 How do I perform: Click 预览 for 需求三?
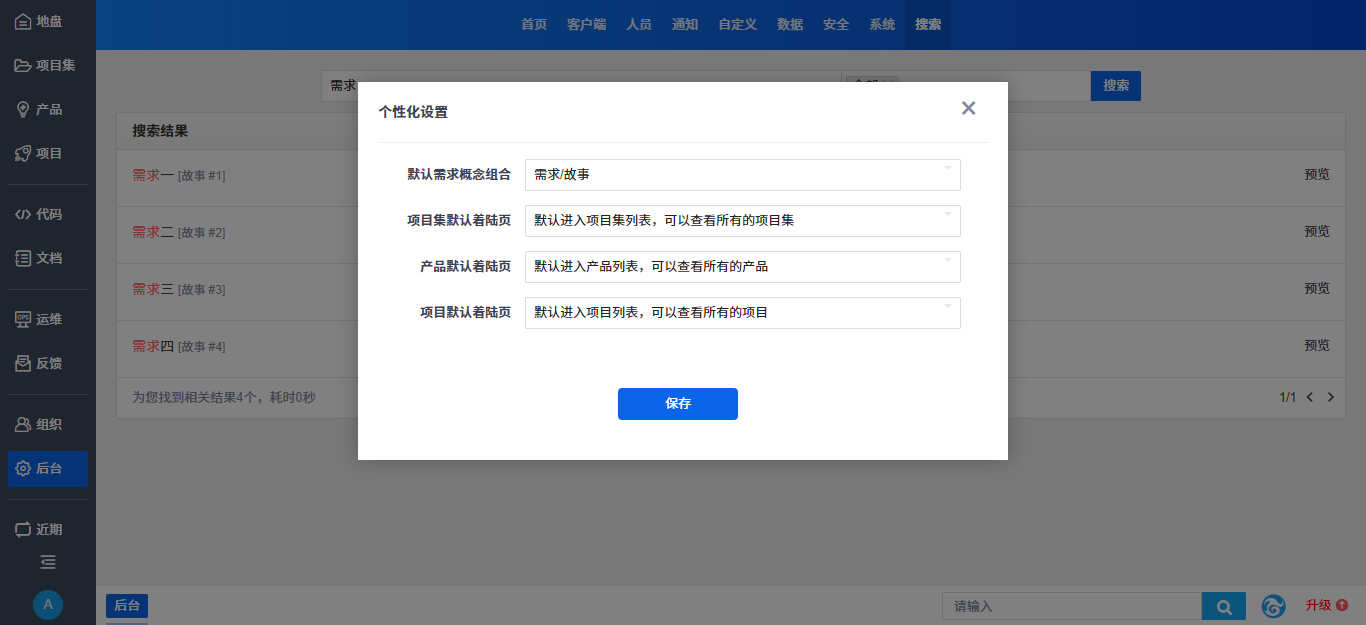pyautogui.click(x=1317, y=288)
